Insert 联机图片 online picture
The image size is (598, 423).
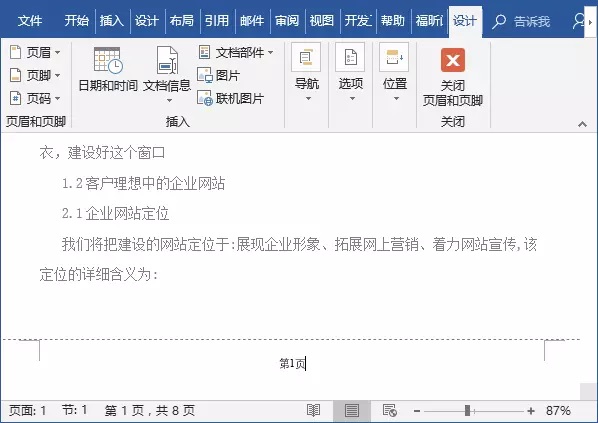pos(230,98)
